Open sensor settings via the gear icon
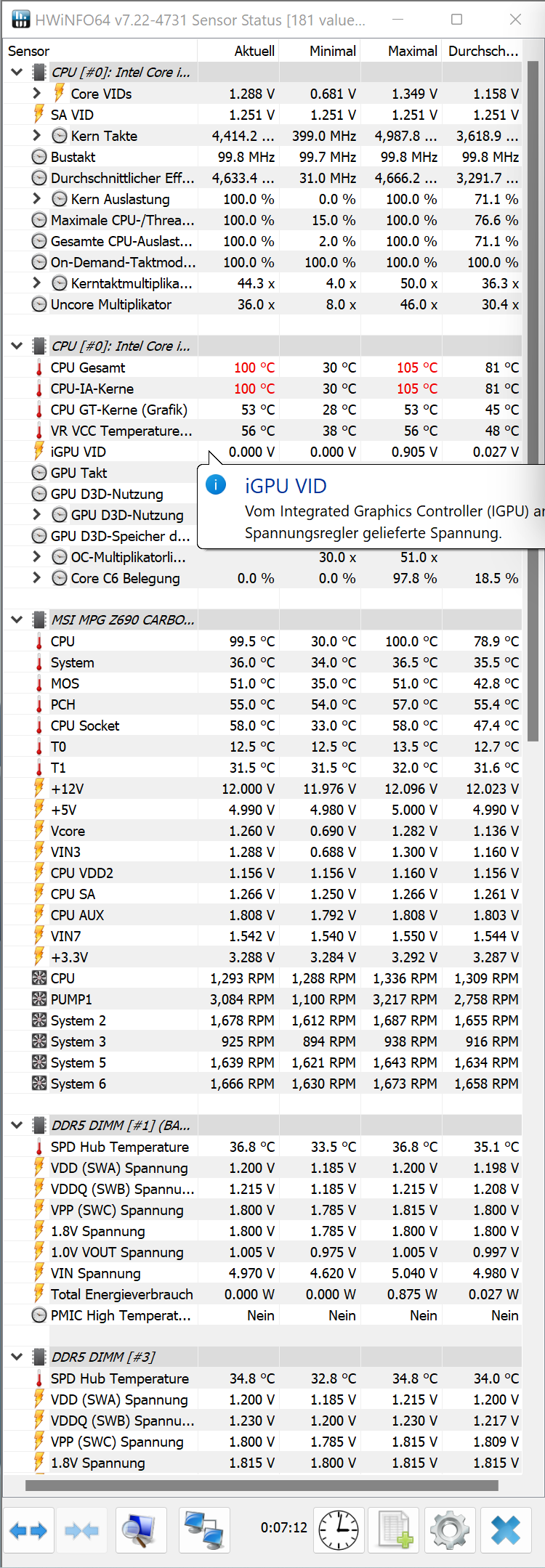The height and width of the screenshot is (1568, 545). [450, 1530]
